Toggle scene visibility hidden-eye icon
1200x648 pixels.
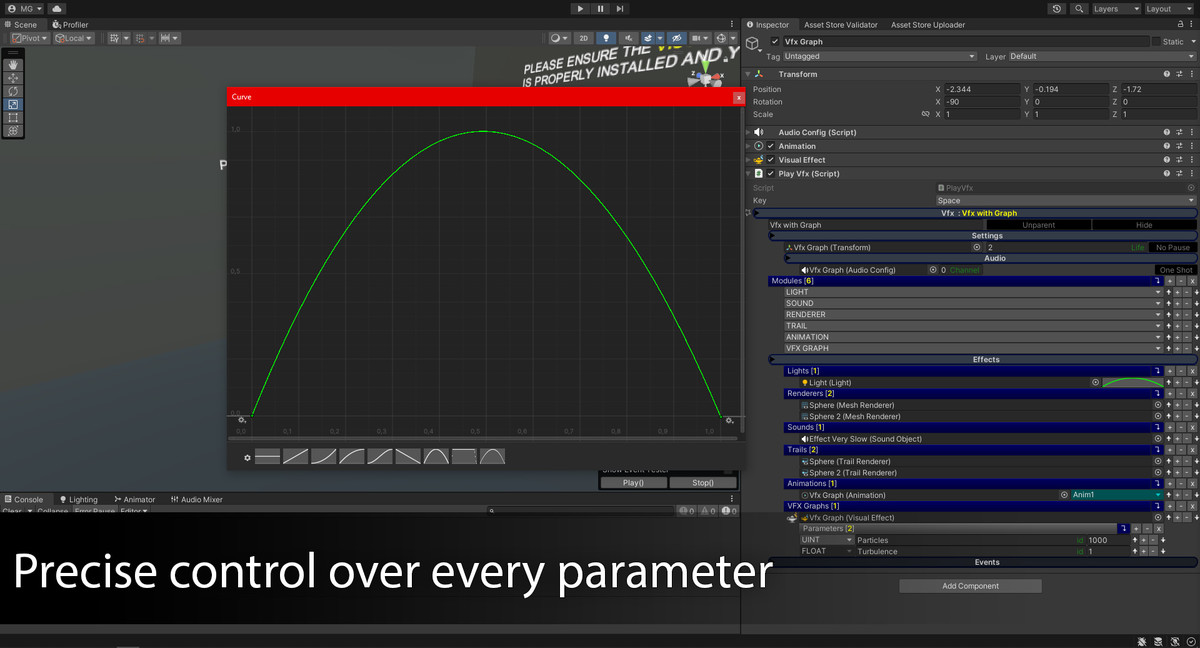pyautogui.click(x=677, y=38)
